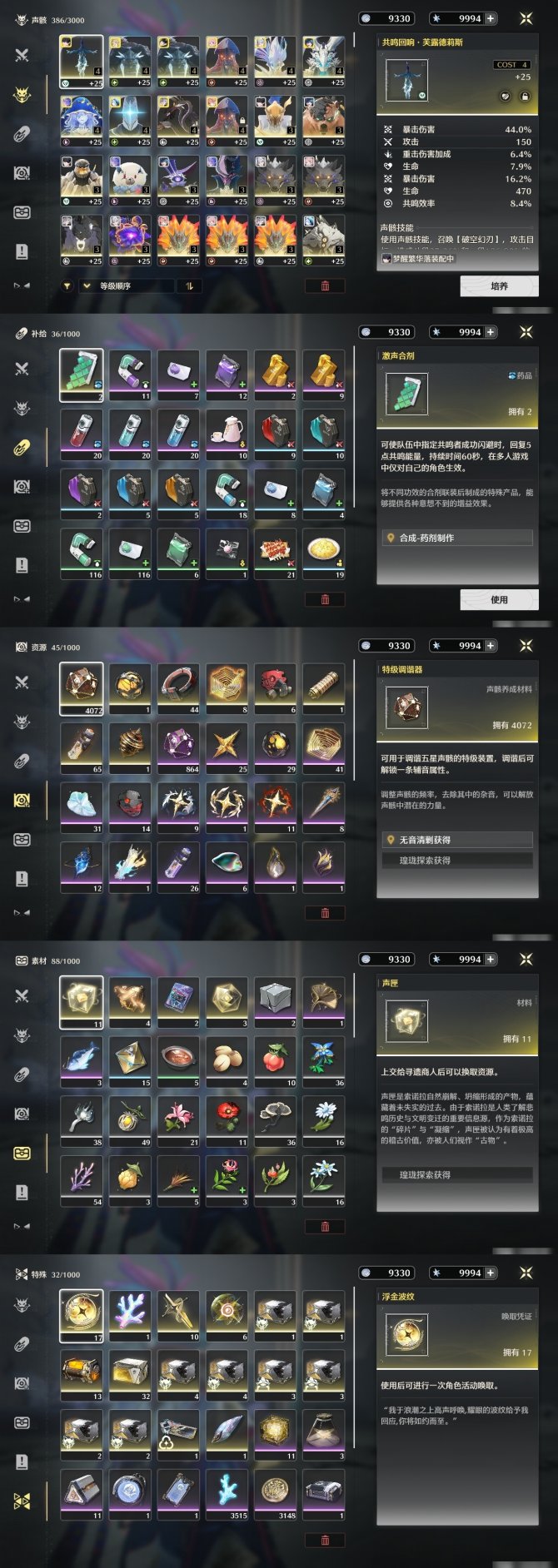Viewport: 558px width, 1568px height.
Task: Pick the pink teapot supply item
Action: point(227,432)
